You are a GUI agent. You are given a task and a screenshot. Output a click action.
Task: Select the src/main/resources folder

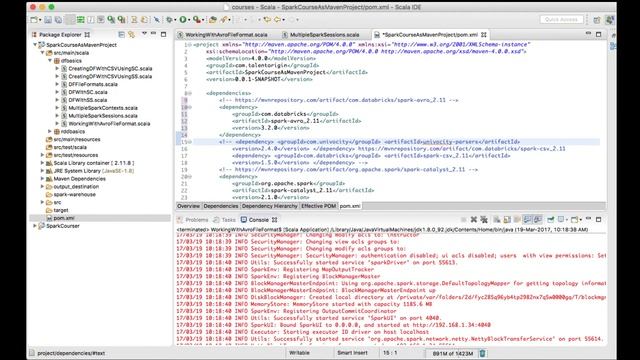tap(77, 139)
